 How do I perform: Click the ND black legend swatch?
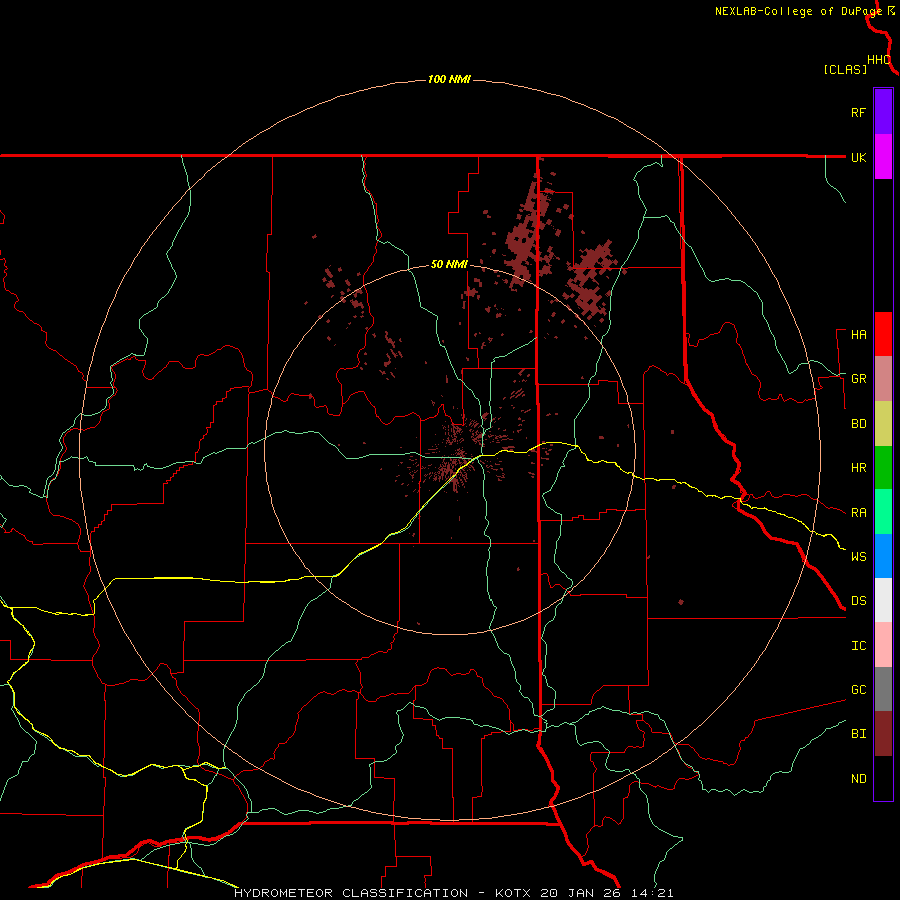pyautogui.click(x=883, y=778)
